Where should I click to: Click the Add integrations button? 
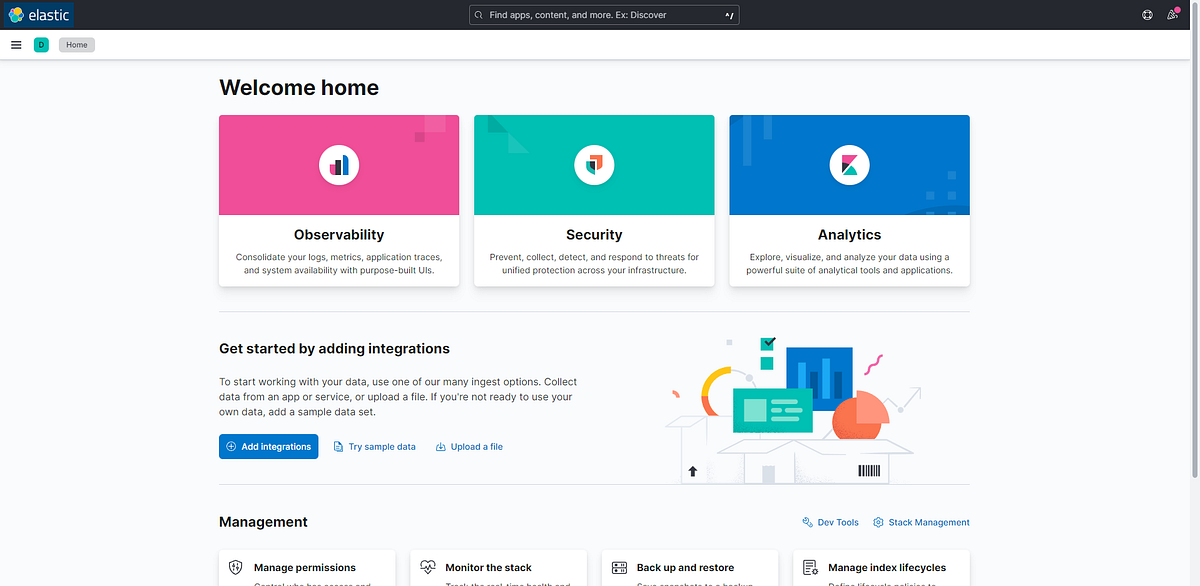(x=268, y=446)
